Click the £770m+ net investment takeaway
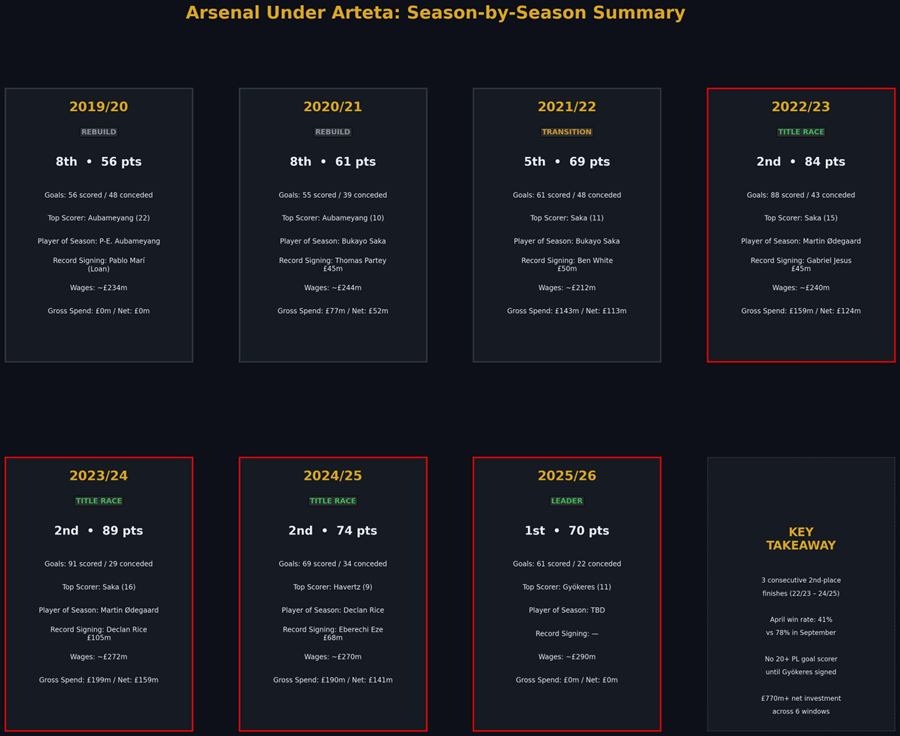Viewport: 900px width, 736px height. click(x=801, y=698)
